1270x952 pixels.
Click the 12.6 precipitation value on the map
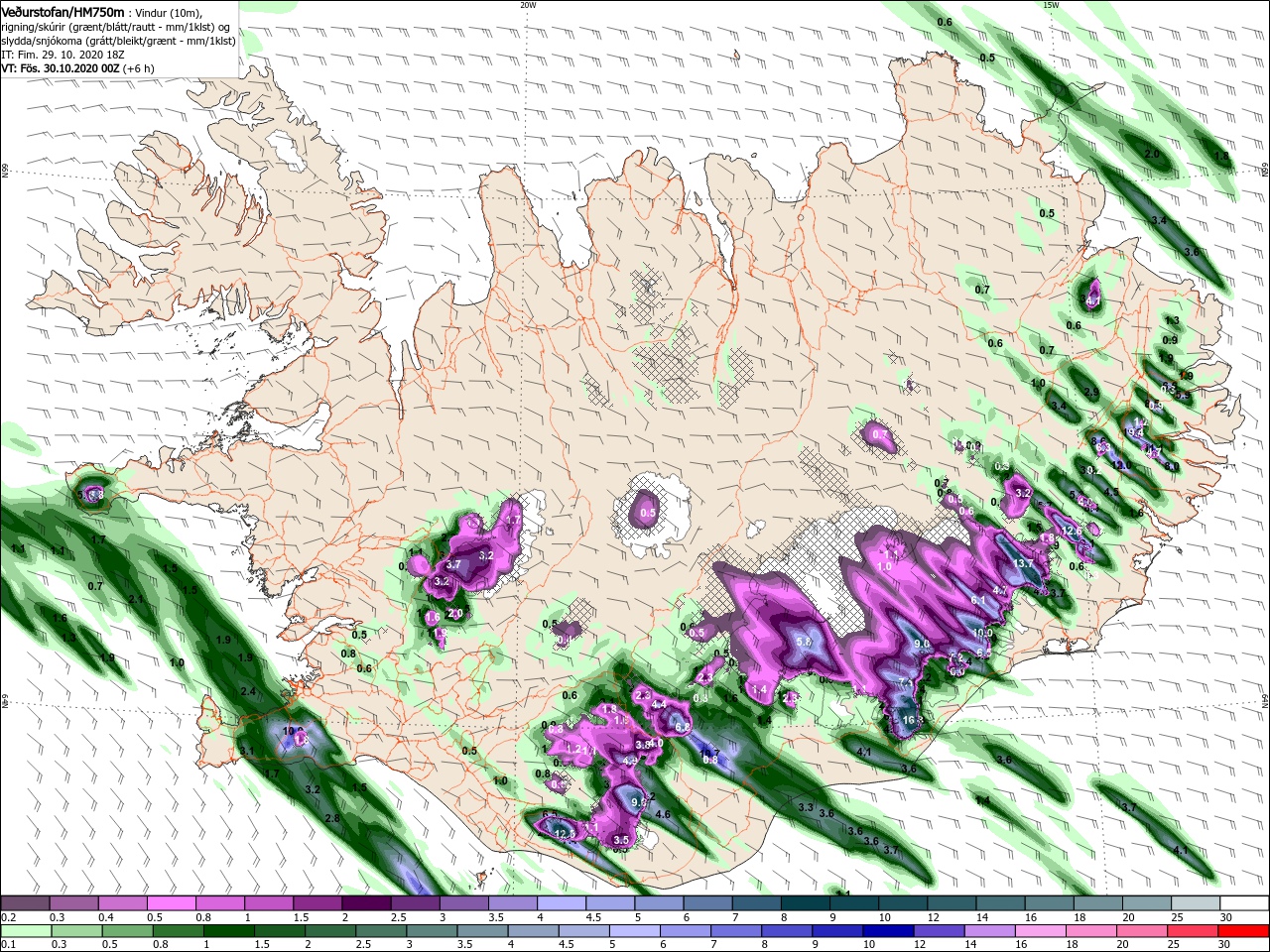click(x=1072, y=532)
